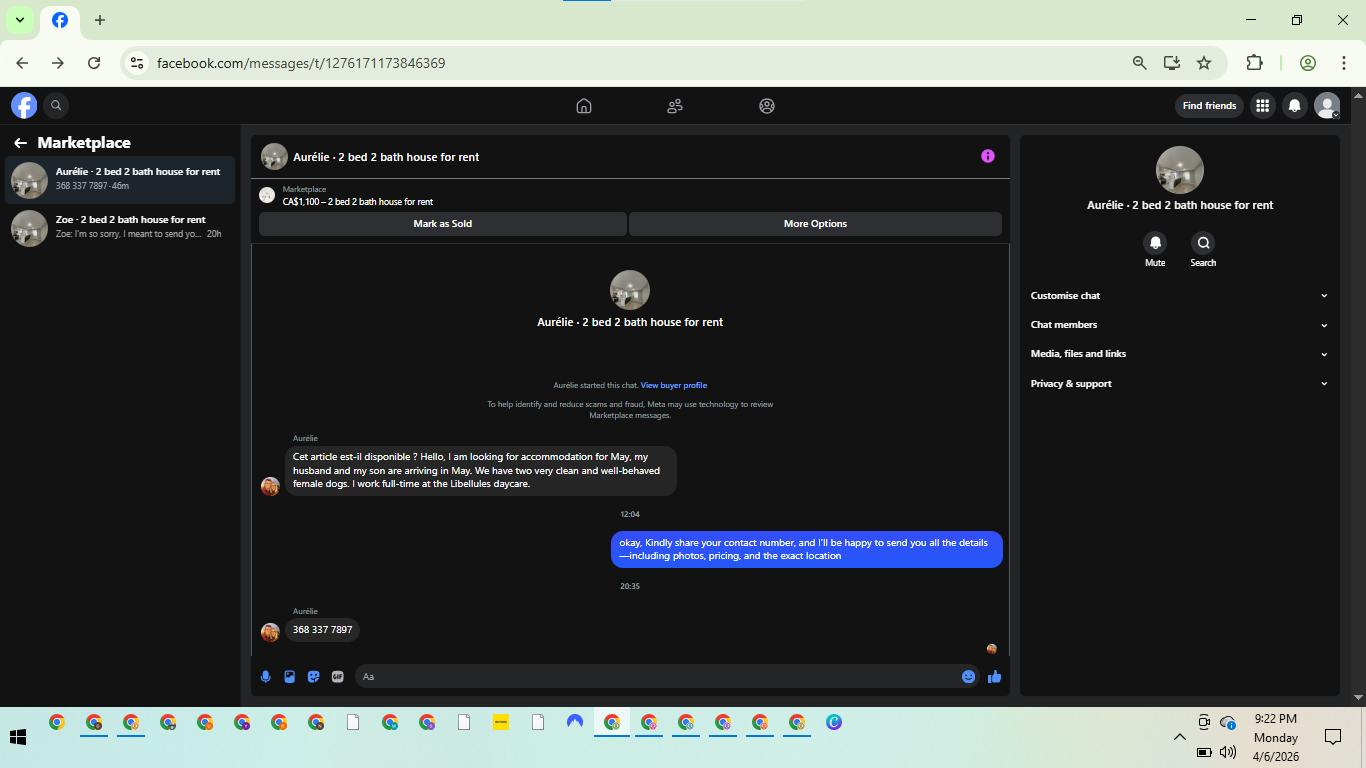Expand the Customise chat section
This screenshot has width=1366, height=768.
pos(1180,296)
